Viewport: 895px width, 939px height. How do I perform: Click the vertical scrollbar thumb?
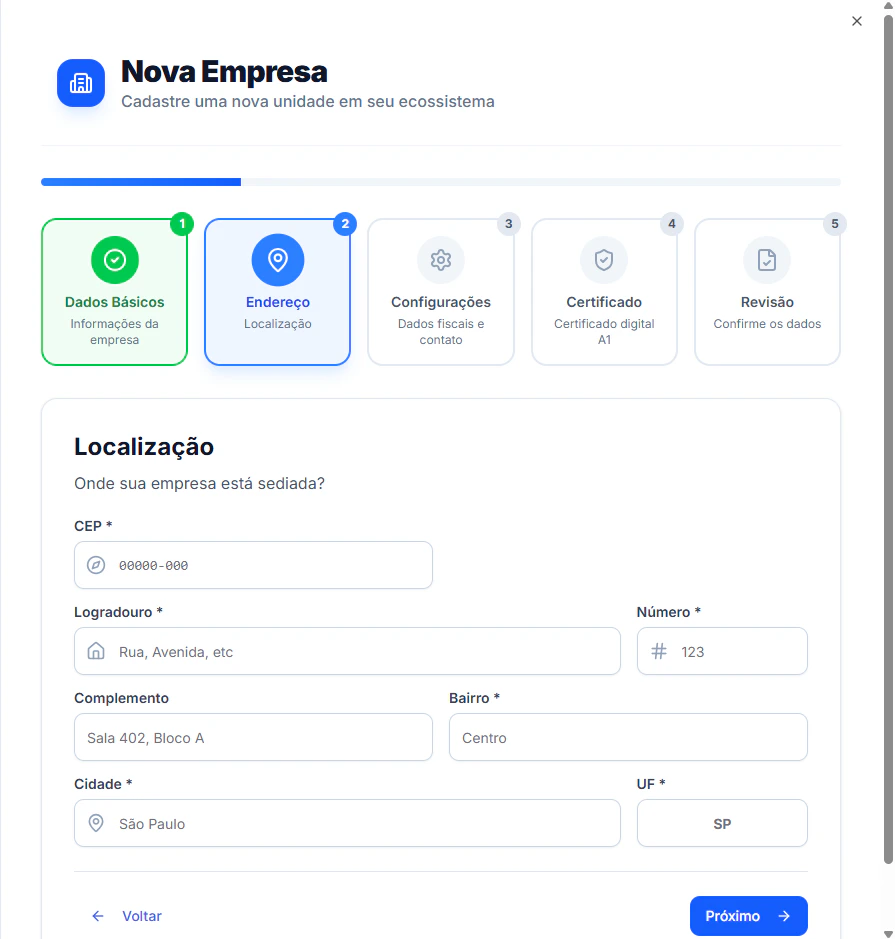[888, 440]
